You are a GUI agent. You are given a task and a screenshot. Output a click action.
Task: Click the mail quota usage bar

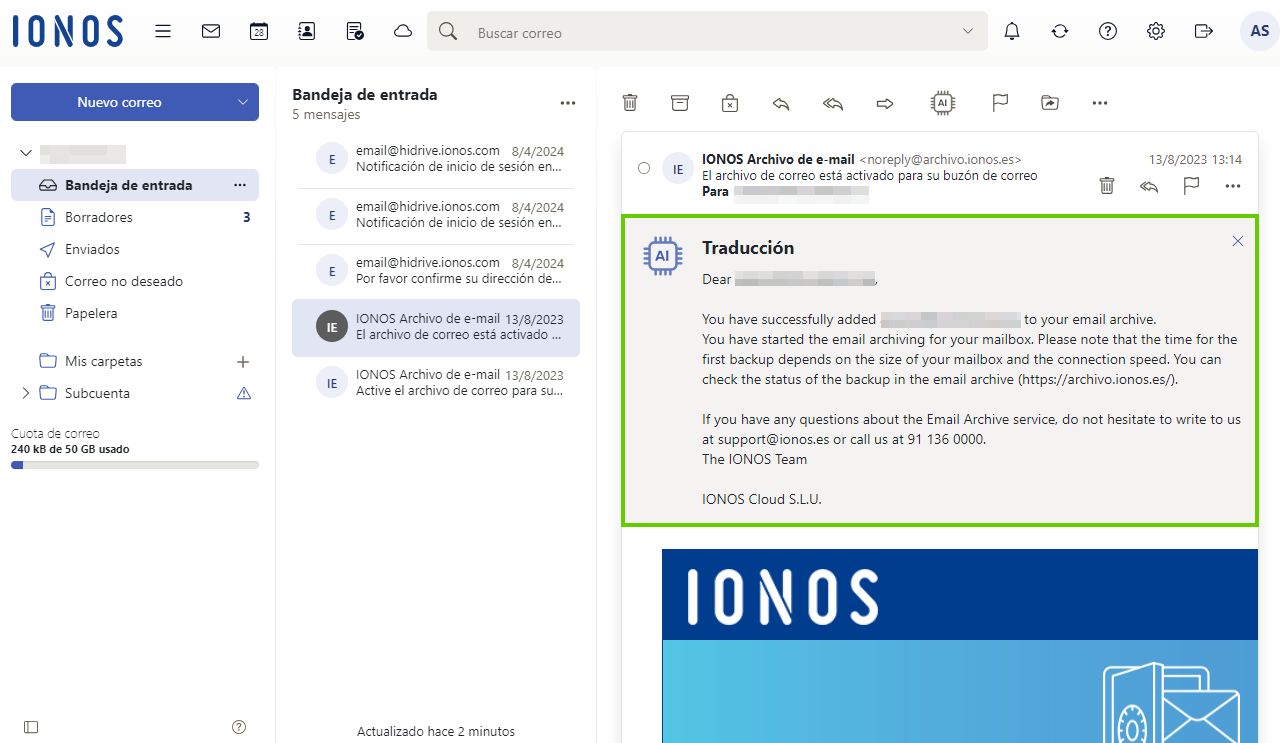(x=135, y=465)
